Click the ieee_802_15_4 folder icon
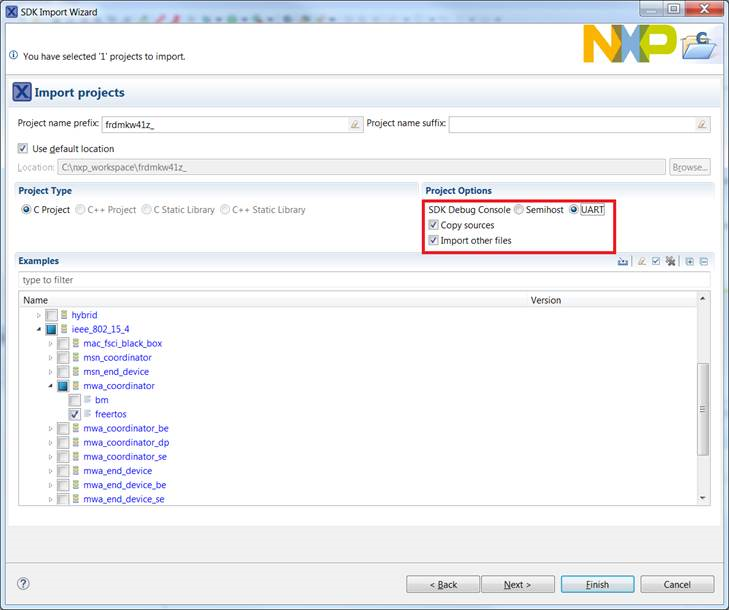Image resolution: width=729 pixels, height=610 pixels. click(64, 329)
